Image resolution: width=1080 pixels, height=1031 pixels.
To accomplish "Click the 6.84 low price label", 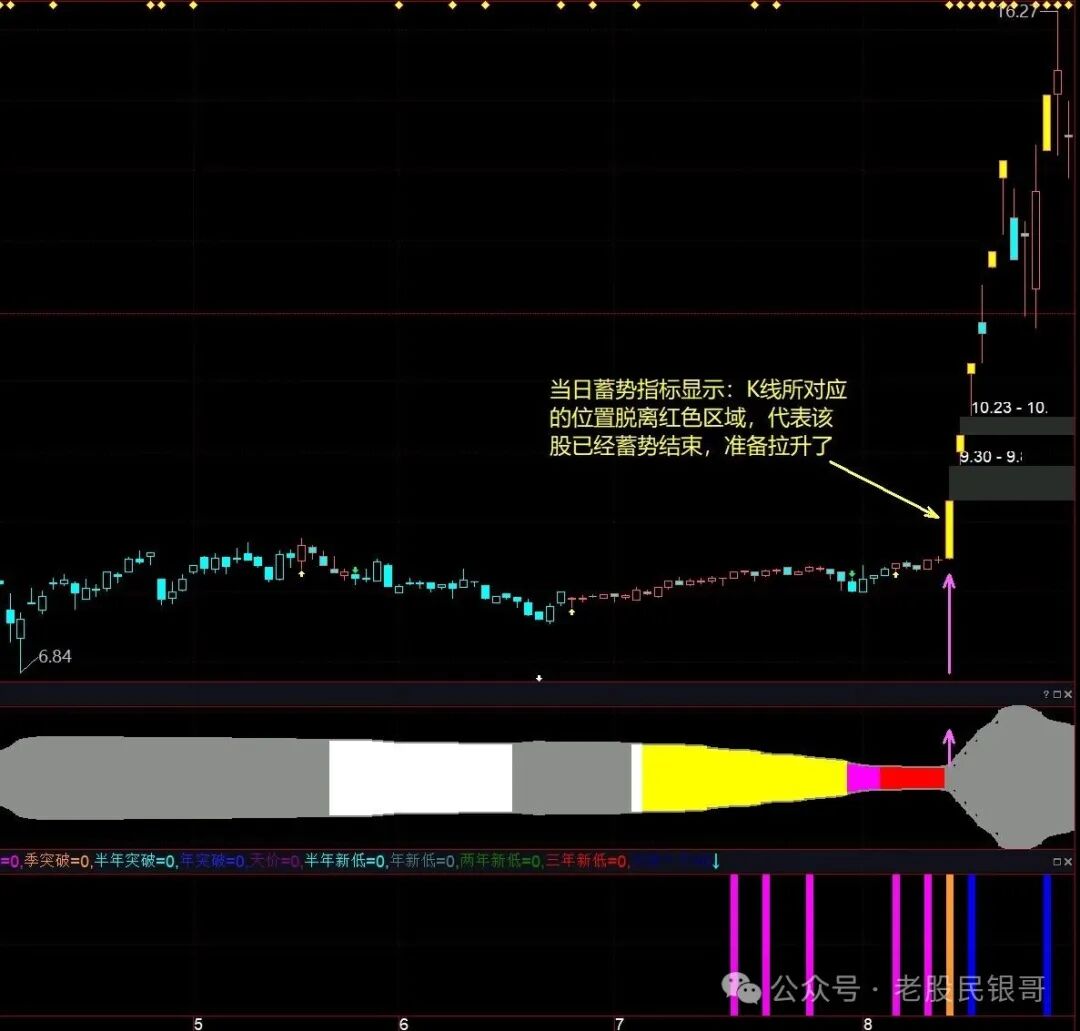I will 55,656.
